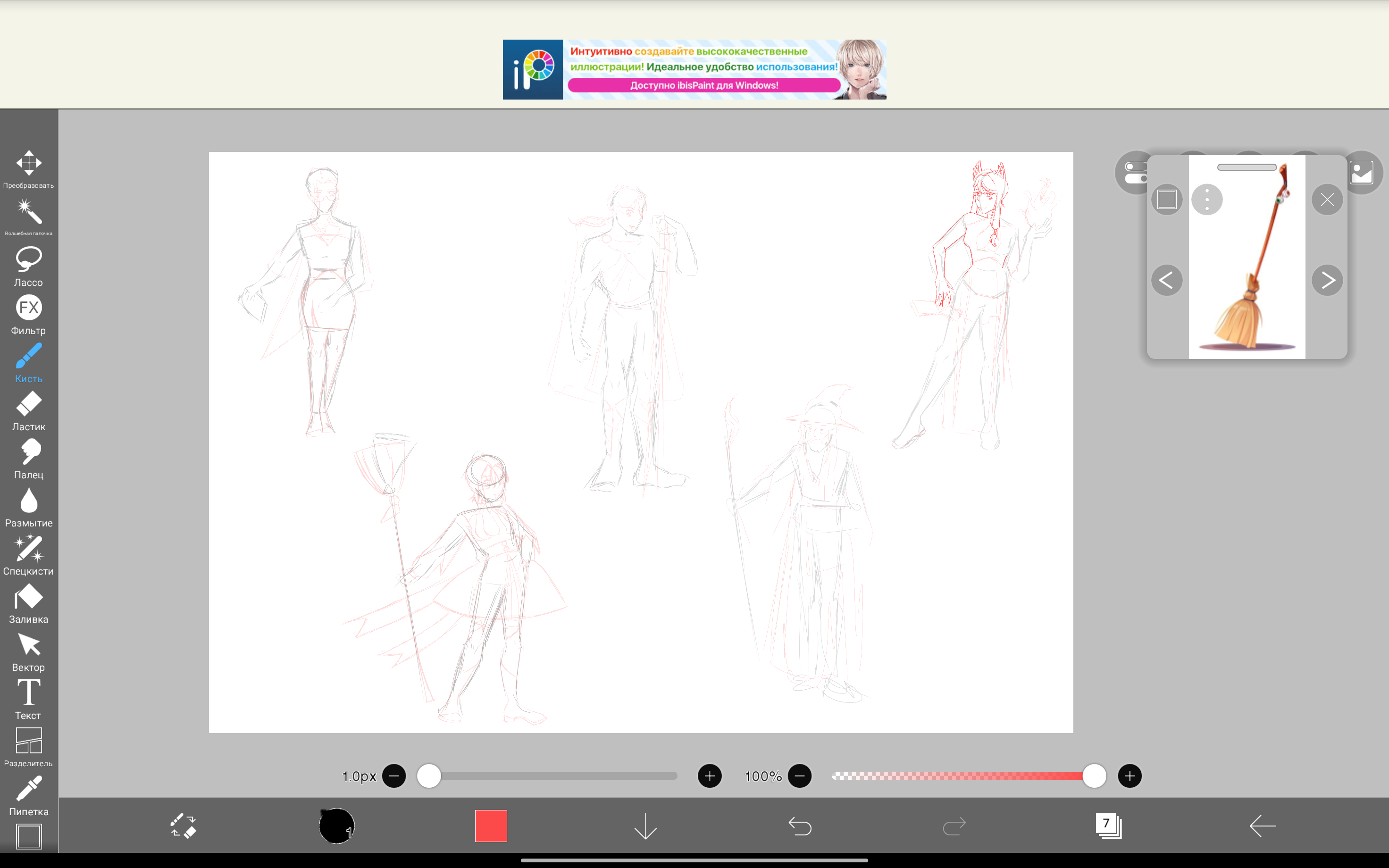The image size is (1389, 868).
Task: Select the Blur (Размытие) tool
Action: coord(28,506)
